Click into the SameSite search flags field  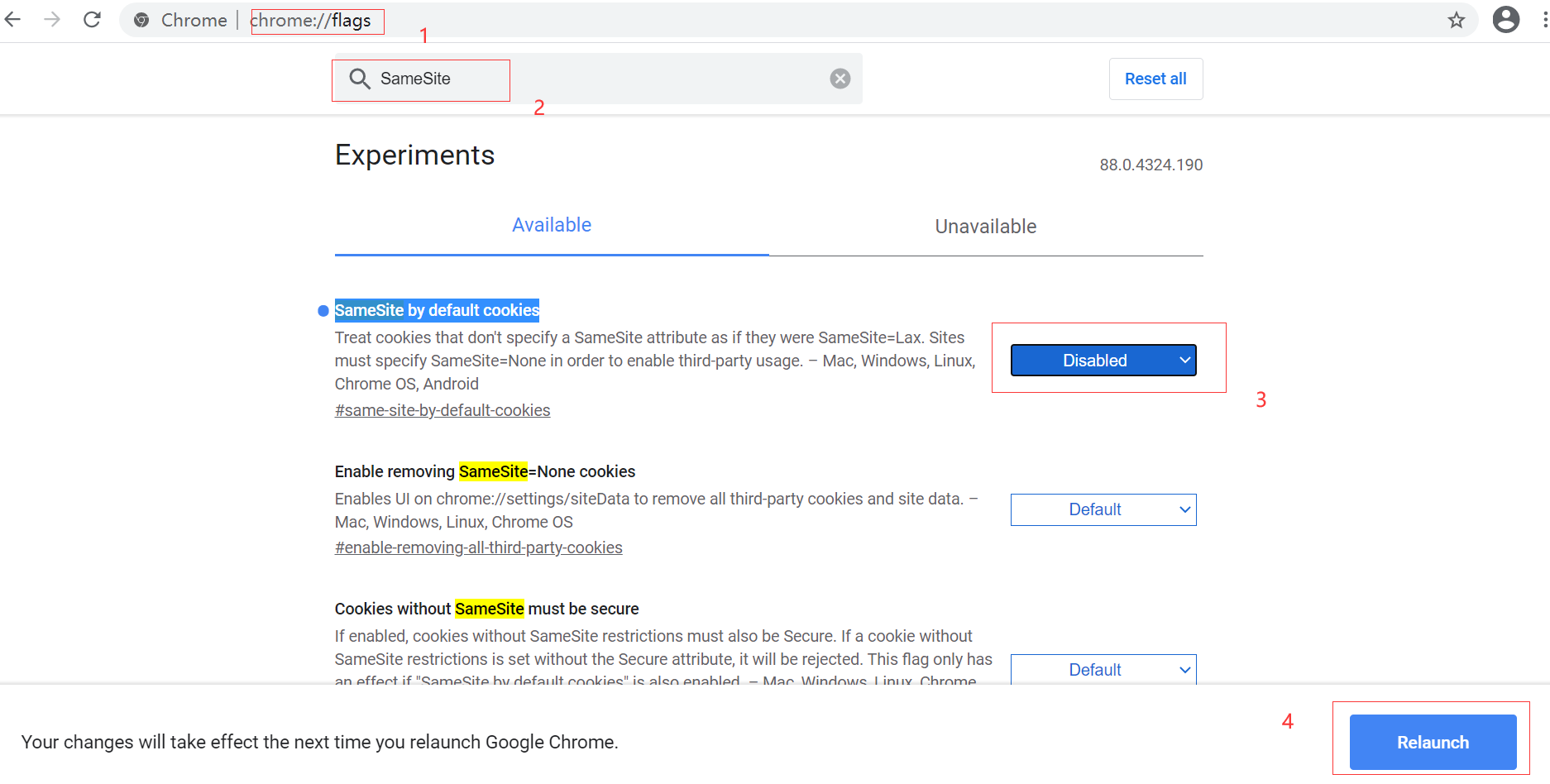596,79
